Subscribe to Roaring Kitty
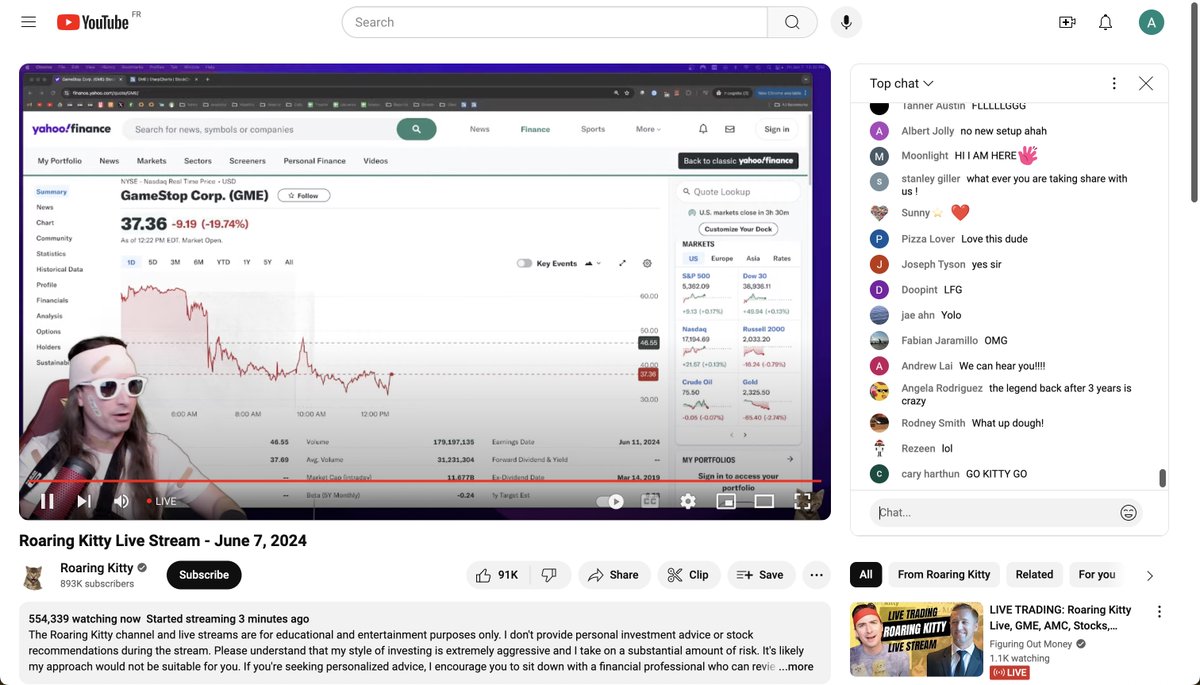This screenshot has height=685, width=1200. (204, 575)
